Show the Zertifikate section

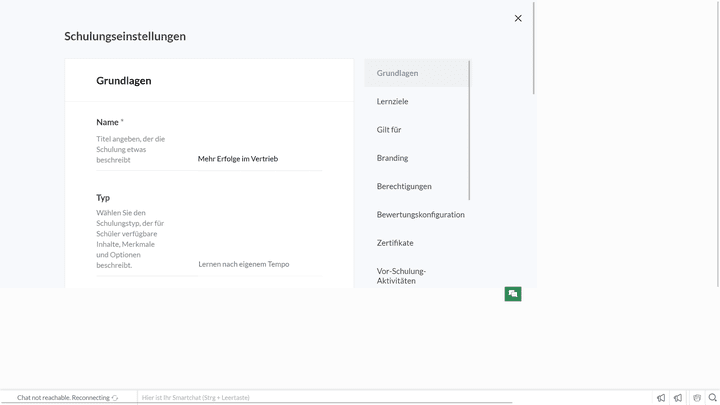tap(395, 243)
